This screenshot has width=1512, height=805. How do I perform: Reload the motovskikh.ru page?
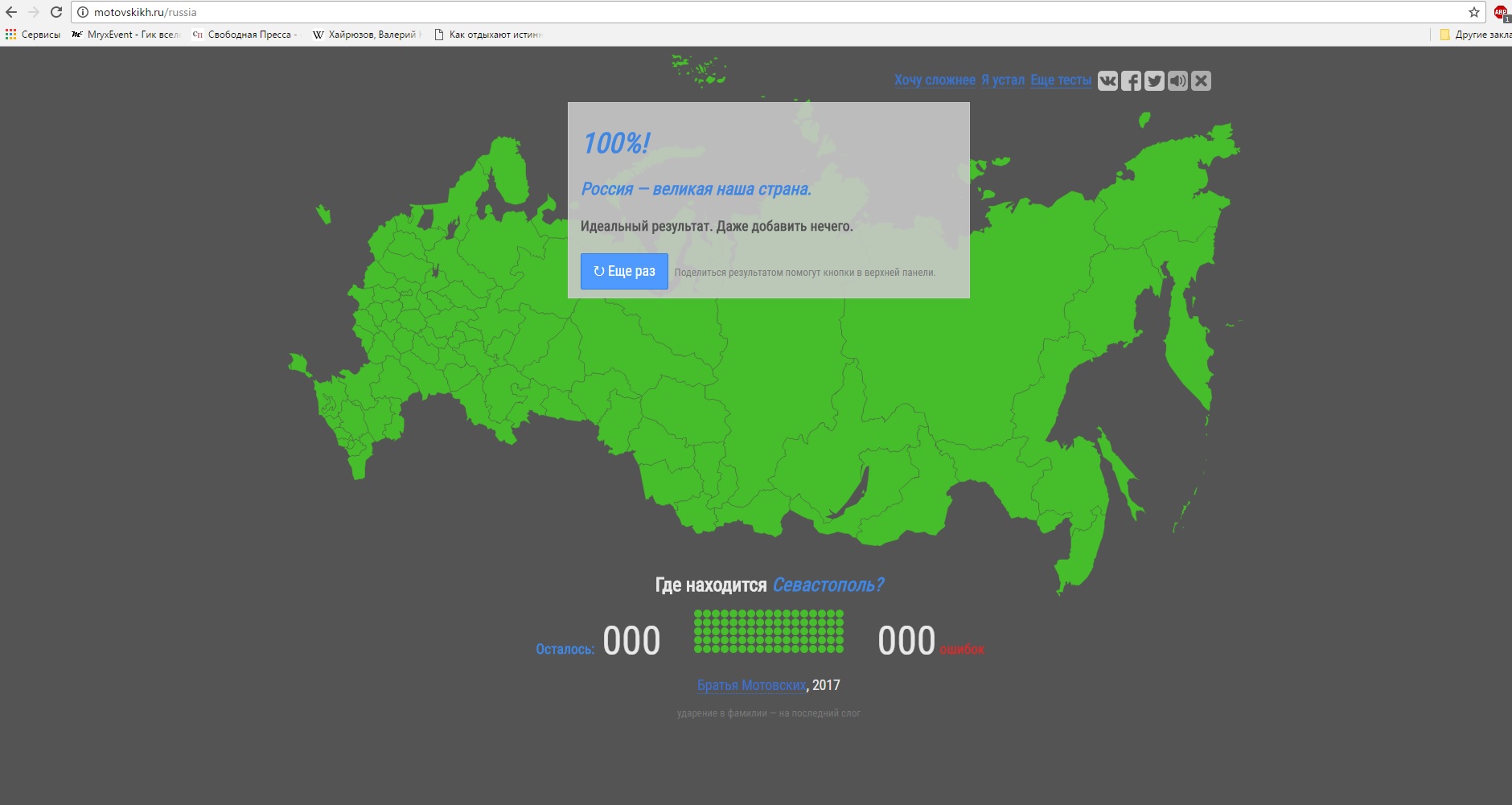click(56, 12)
